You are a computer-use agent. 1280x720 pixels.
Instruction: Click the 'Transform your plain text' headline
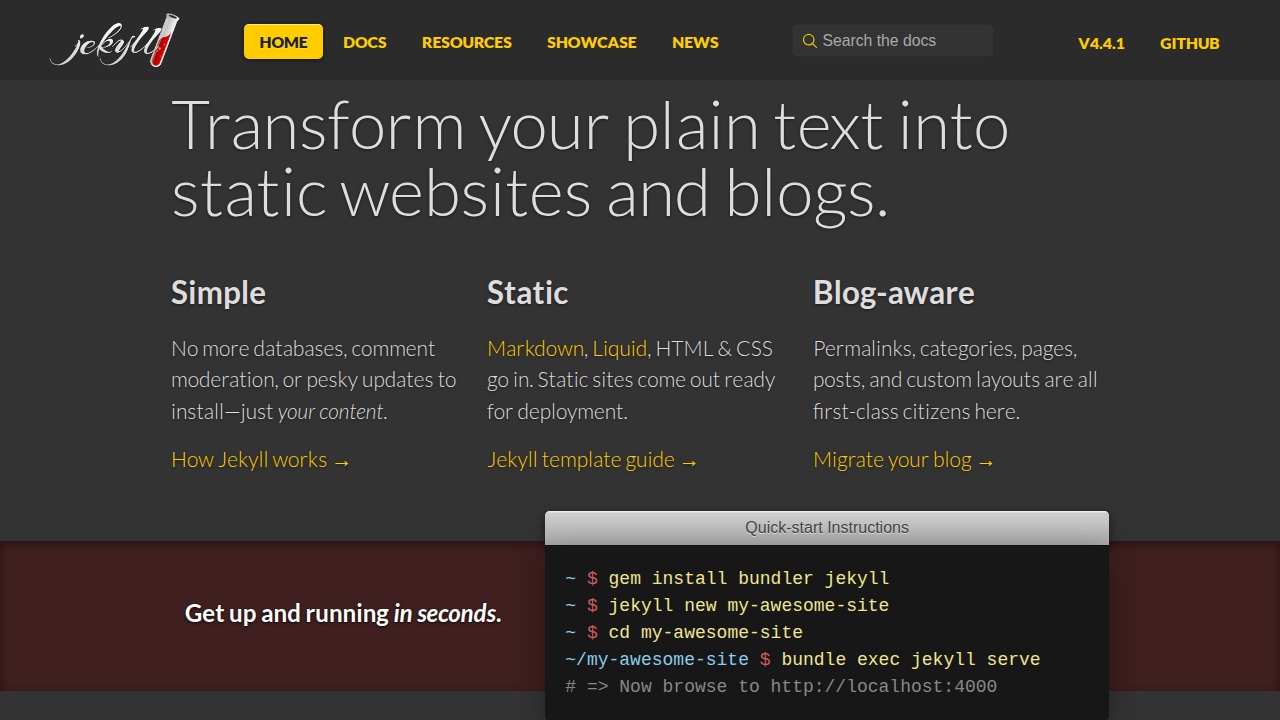tap(590, 158)
